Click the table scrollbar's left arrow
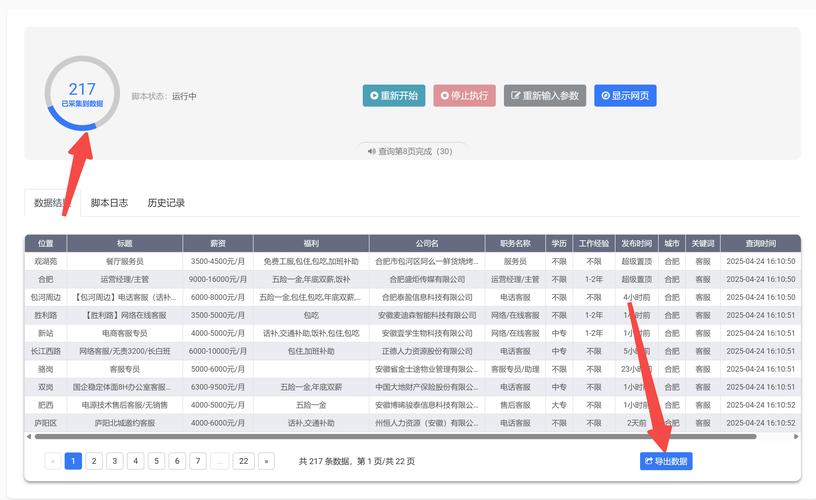The width and height of the screenshot is (816, 500). pos(29,436)
